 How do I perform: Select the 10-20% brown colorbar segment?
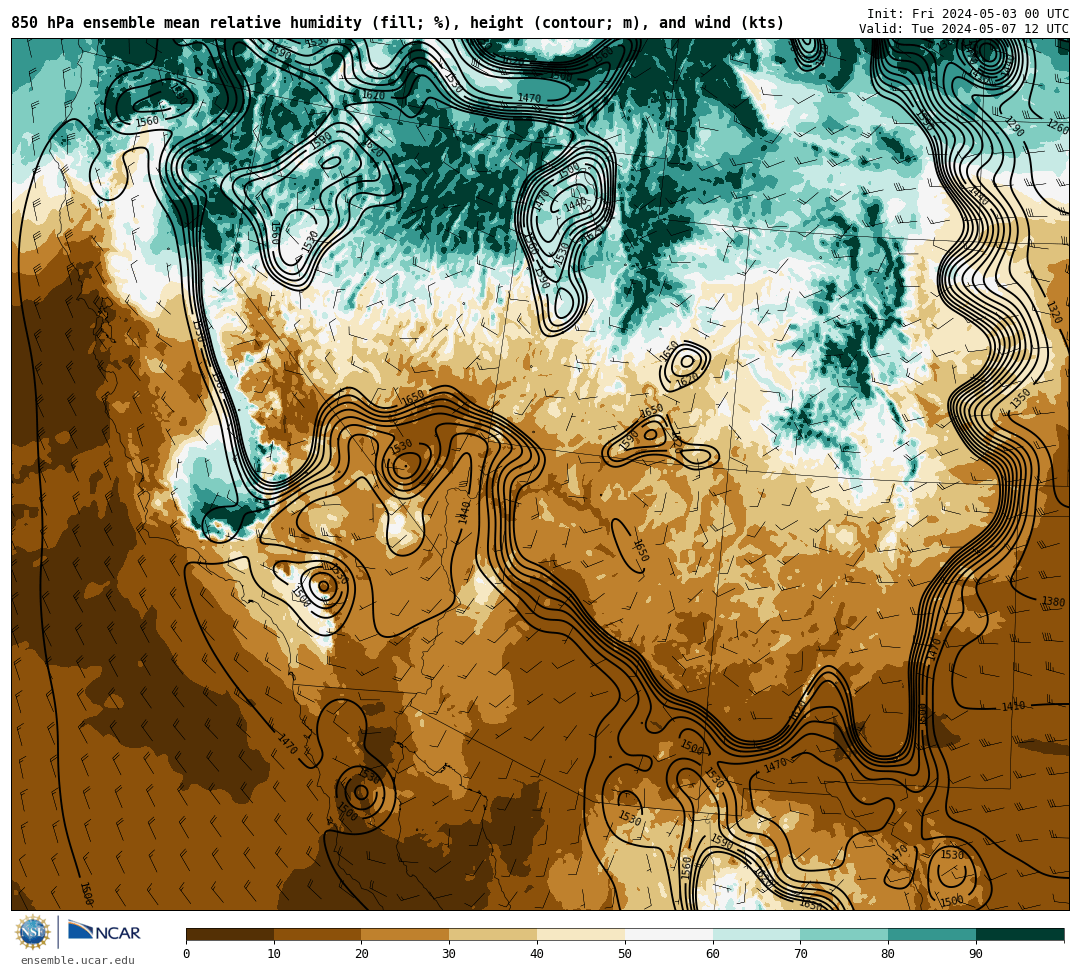tap(318, 934)
